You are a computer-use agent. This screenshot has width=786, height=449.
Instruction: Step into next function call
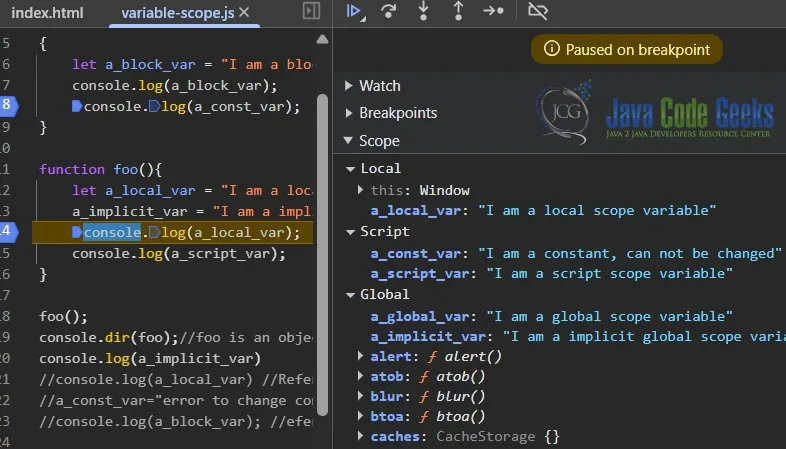click(424, 11)
